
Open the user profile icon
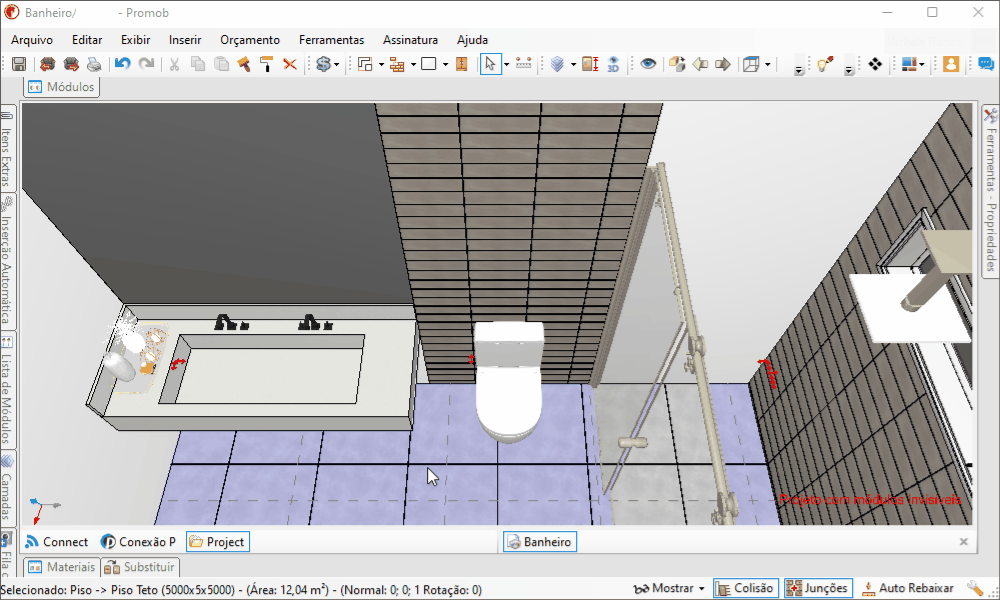pyautogui.click(x=951, y=64)
